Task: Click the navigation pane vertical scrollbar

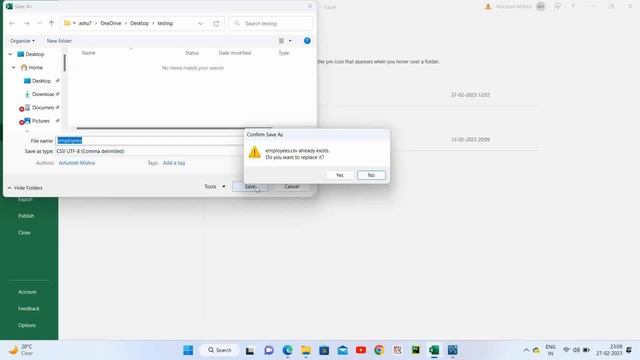Action: coord(64,63)
